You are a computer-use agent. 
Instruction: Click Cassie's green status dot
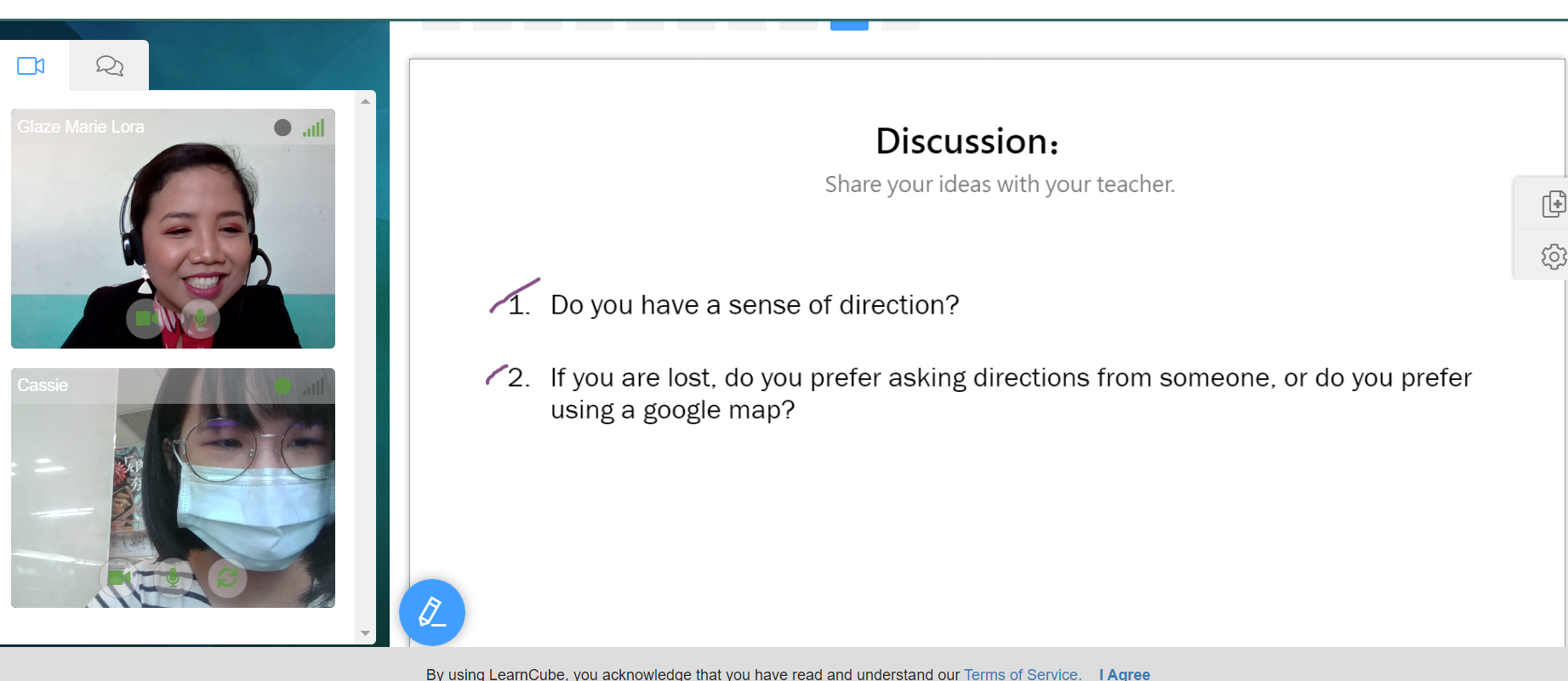(x=282, y=386)
